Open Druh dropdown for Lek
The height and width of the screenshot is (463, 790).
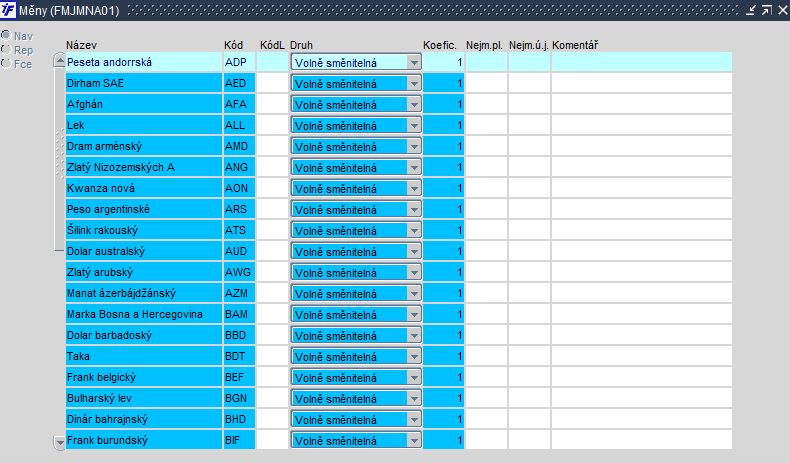point(414,125)
